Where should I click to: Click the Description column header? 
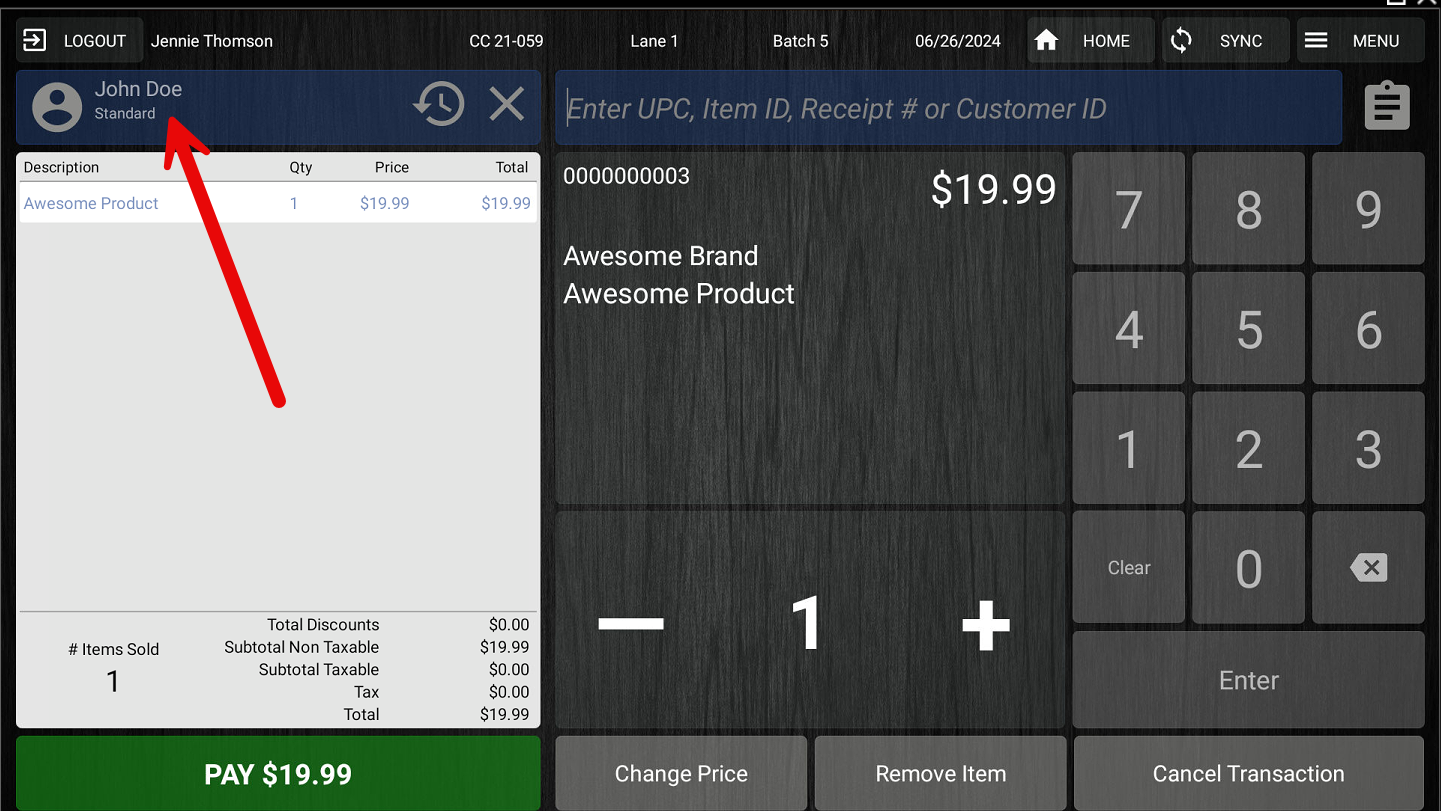[x=61, y=167]
